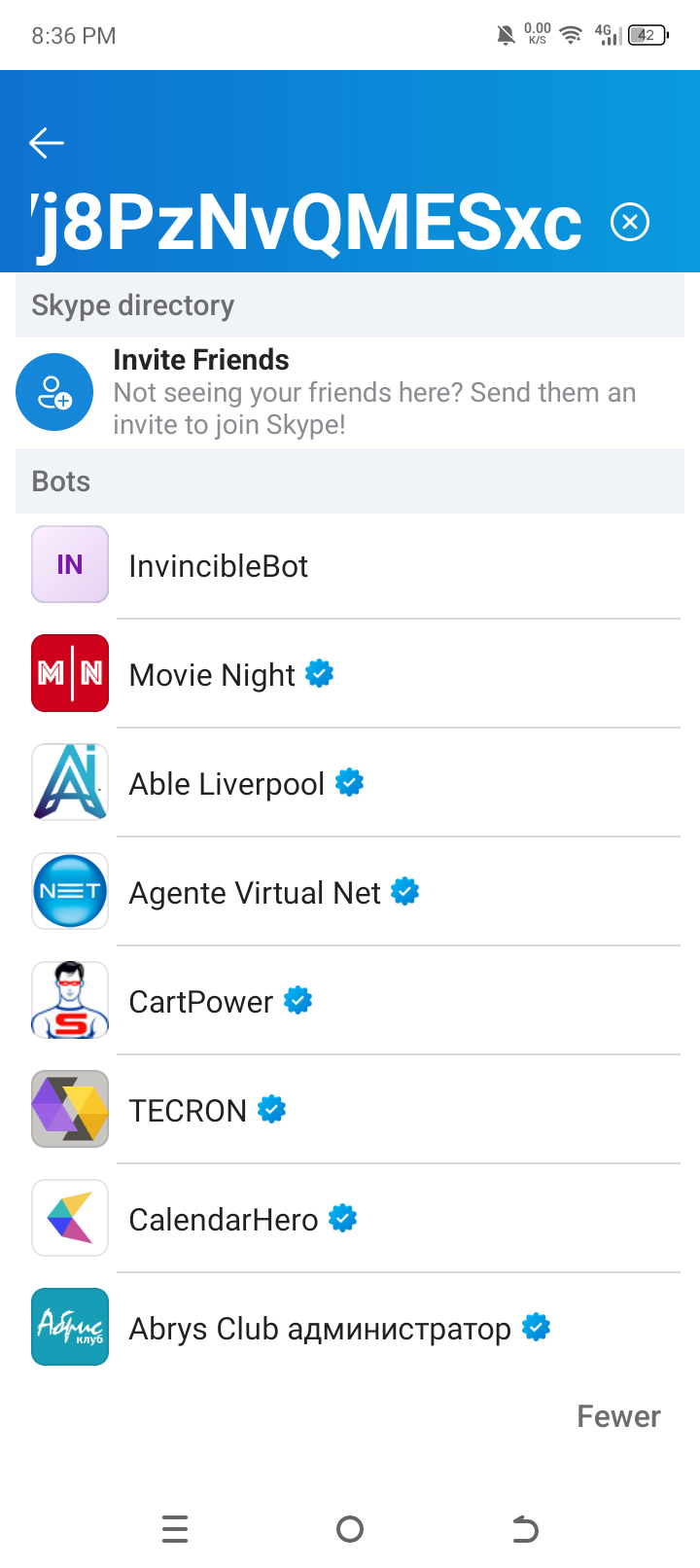Tap the Android back navigation button

(x=525, y=1529)
